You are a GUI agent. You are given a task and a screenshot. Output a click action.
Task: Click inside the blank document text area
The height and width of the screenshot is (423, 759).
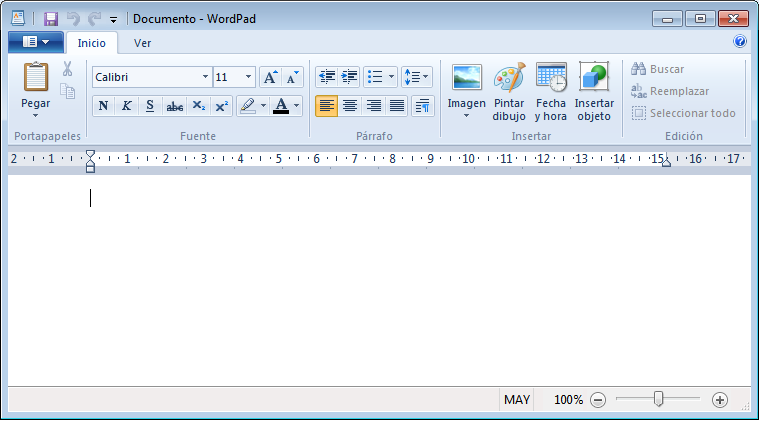380,280
